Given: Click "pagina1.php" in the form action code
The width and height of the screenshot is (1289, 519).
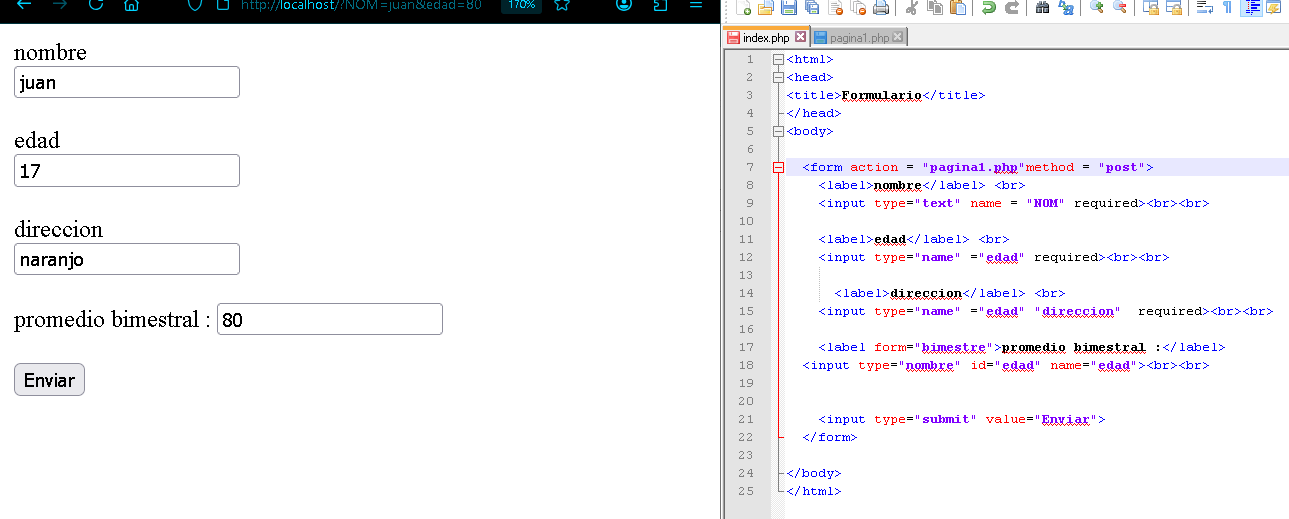Looking at the screenshot, I should coord(974,167).
